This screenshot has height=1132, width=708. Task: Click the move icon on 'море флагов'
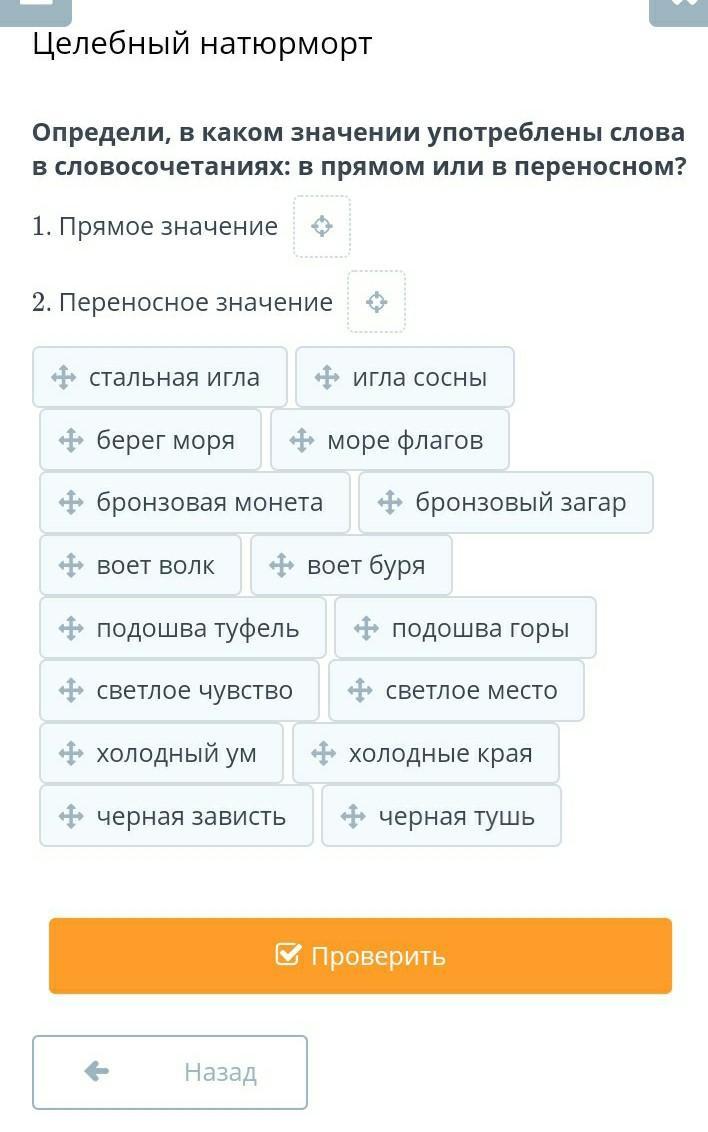tap(302, 440)
